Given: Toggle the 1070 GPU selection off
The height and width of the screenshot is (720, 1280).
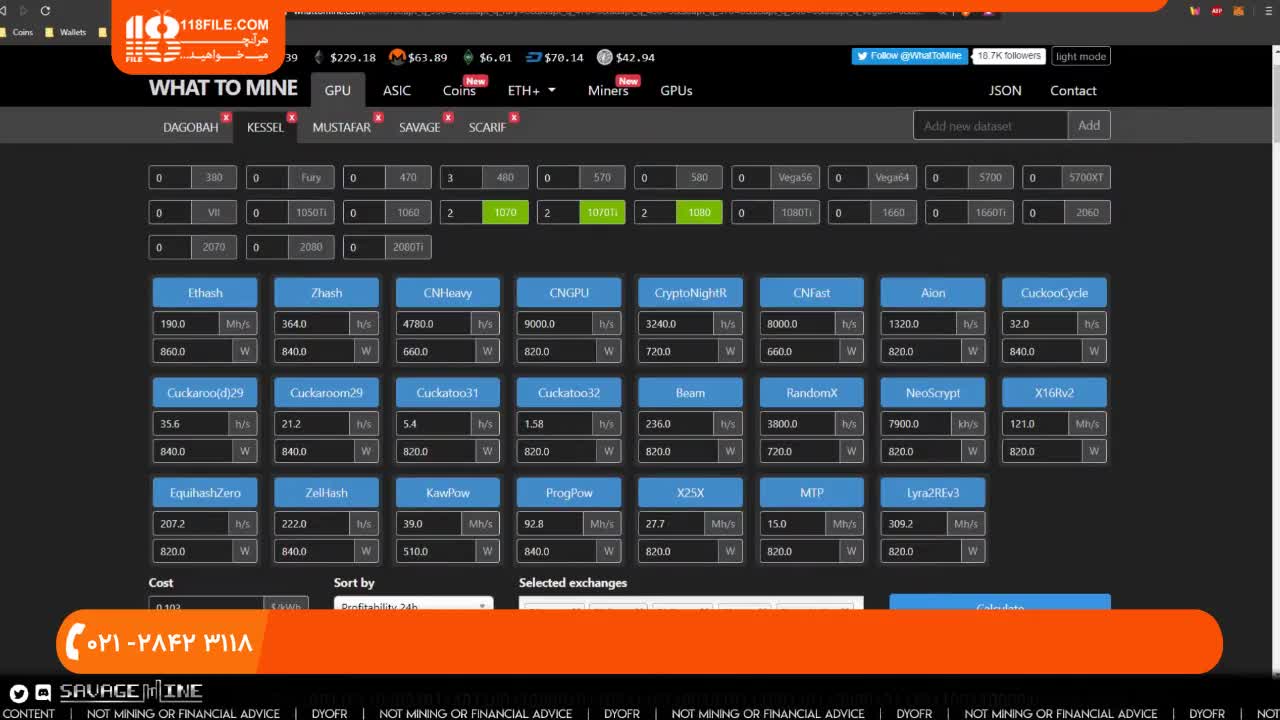Looking at the screenshot, I should click(x=505, y=212).
